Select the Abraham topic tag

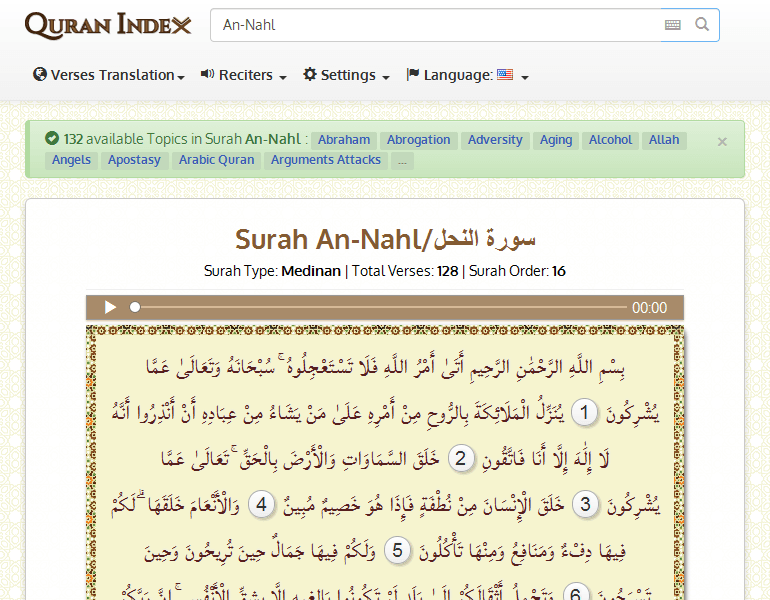click(x=344, y=140)
